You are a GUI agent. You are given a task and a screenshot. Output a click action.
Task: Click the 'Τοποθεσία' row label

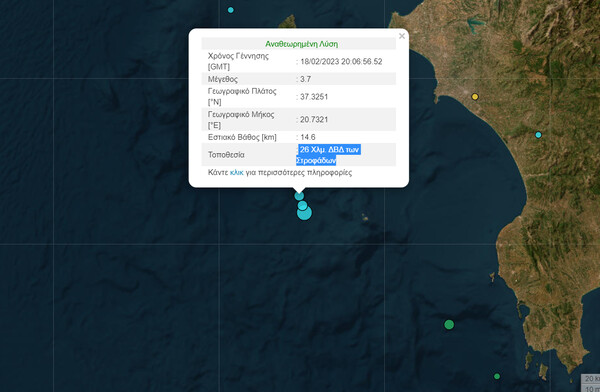click(x=226, y=155)
